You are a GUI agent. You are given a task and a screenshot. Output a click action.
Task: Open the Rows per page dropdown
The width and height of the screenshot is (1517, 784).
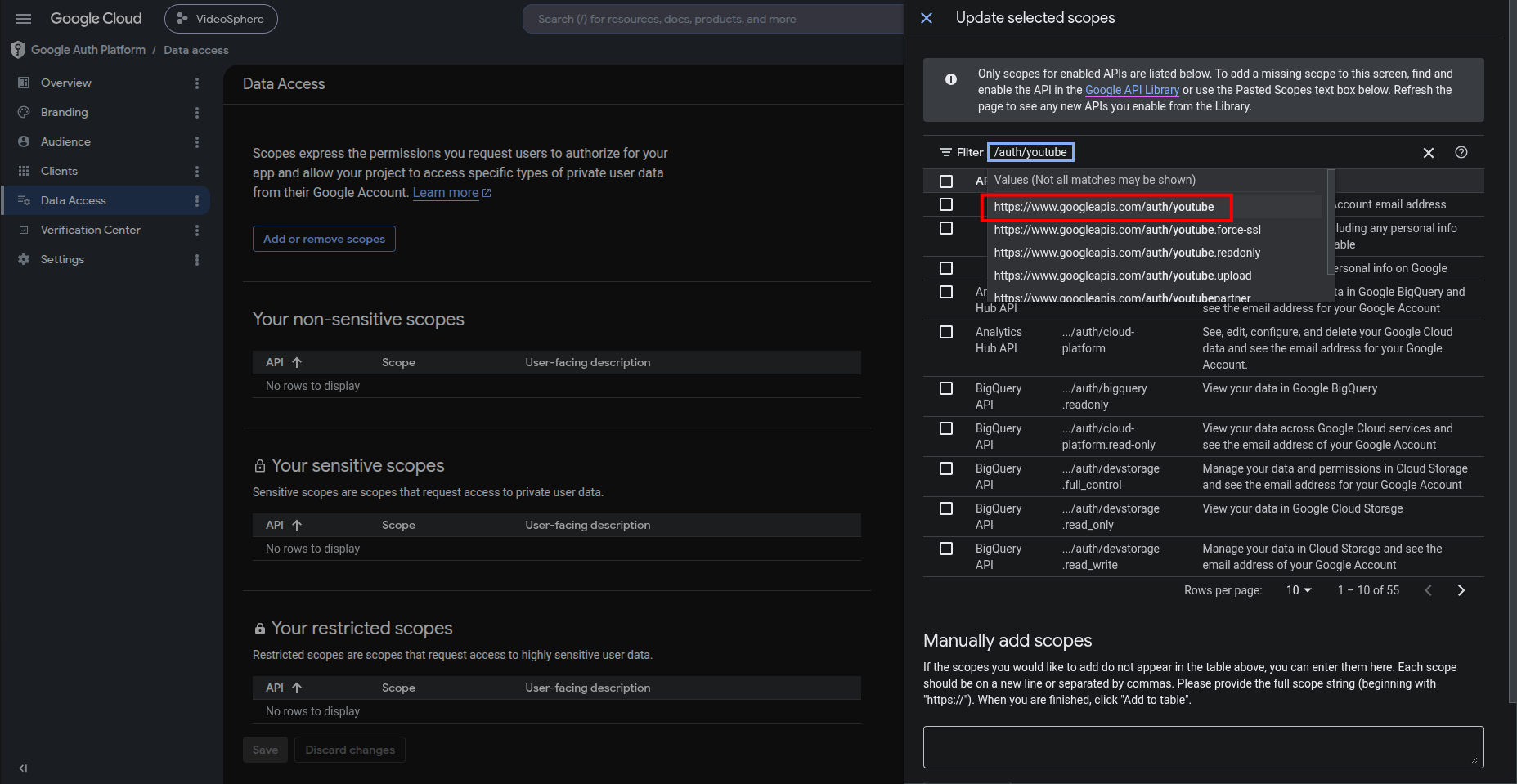click(1299, 590)
